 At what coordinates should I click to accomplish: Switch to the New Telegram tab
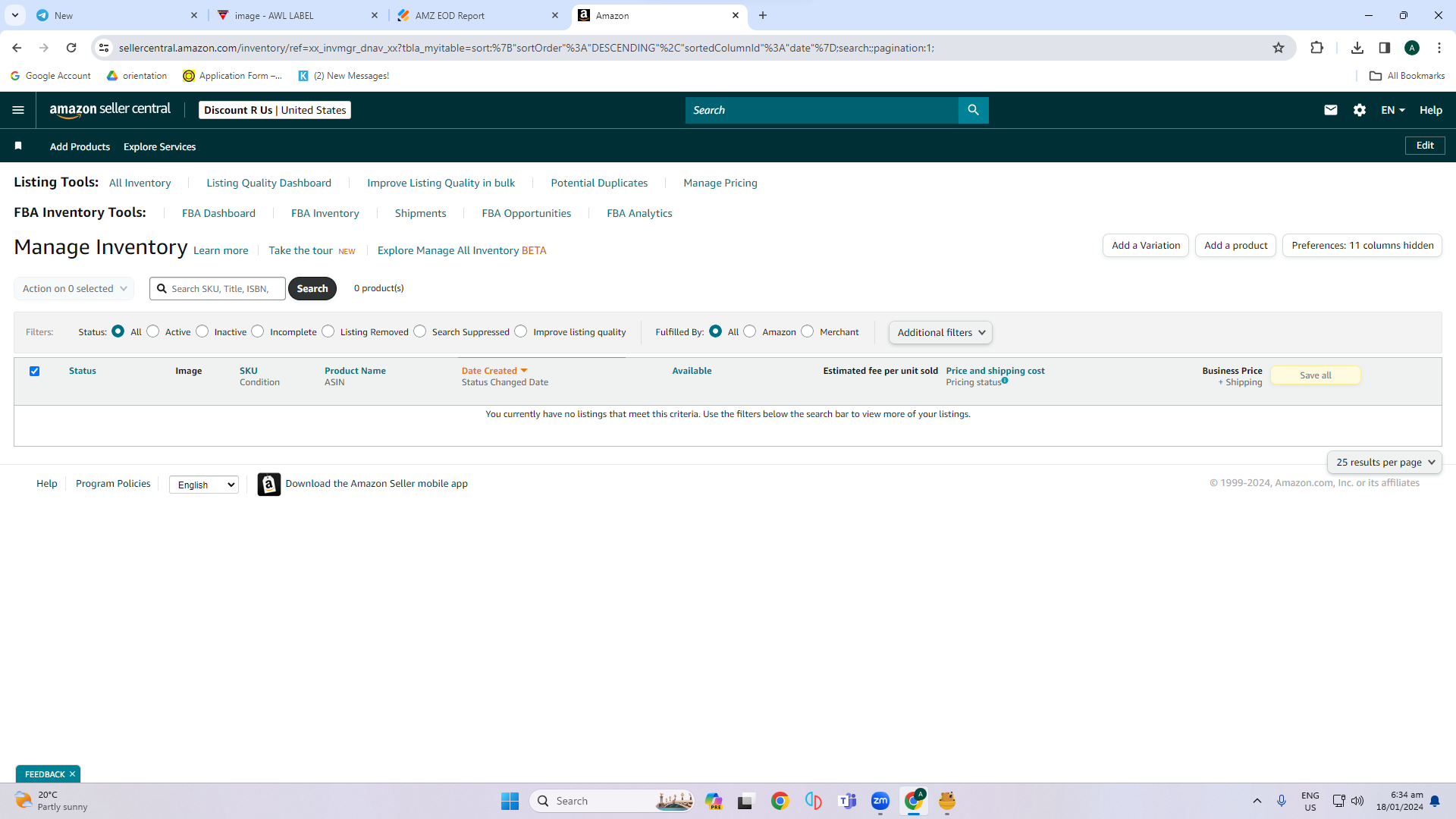(117, 15)
